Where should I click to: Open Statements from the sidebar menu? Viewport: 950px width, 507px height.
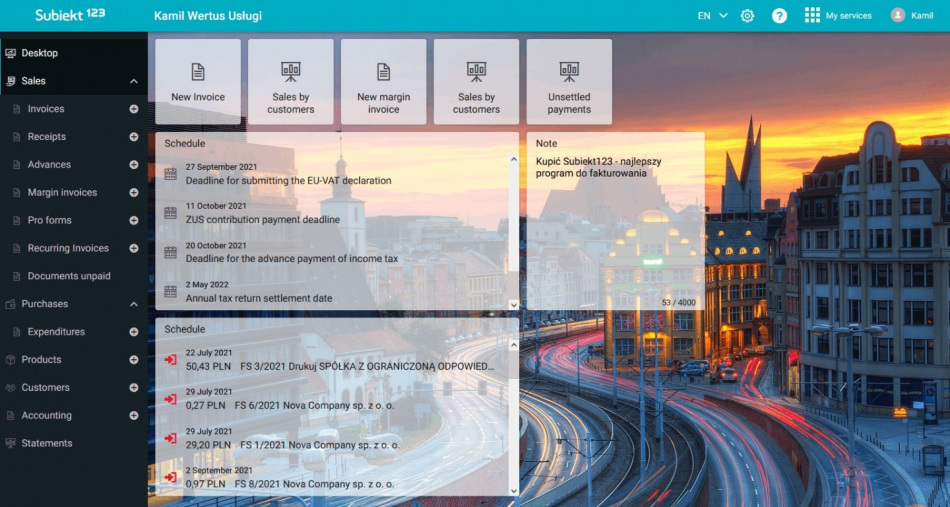pos(47,443)
